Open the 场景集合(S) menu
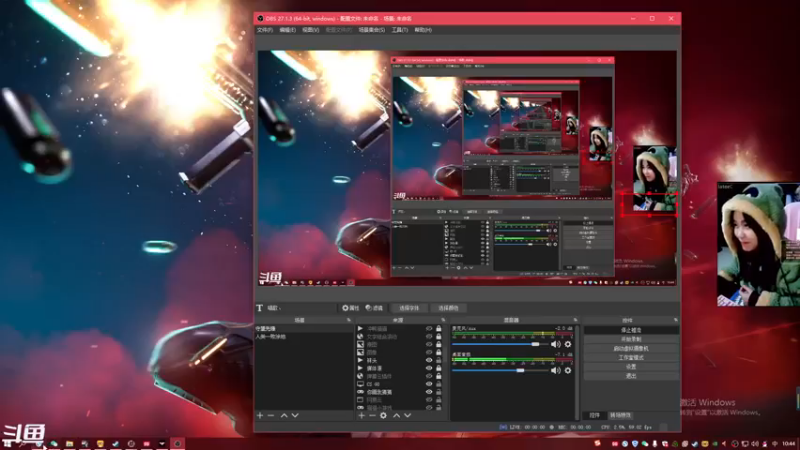Viewport: 800px width, 450px height. pos(372,30)
